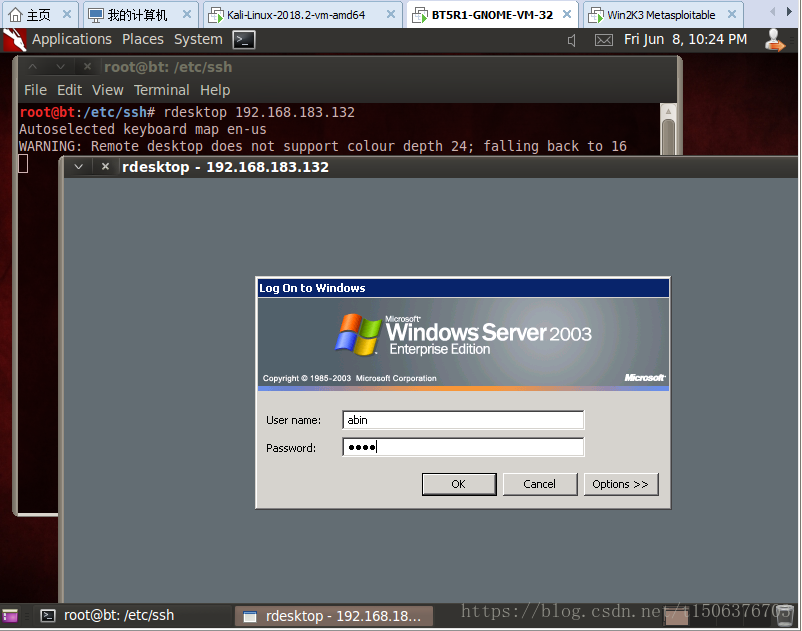Click rdesktop window down-arrow menu button

[78, 167]
